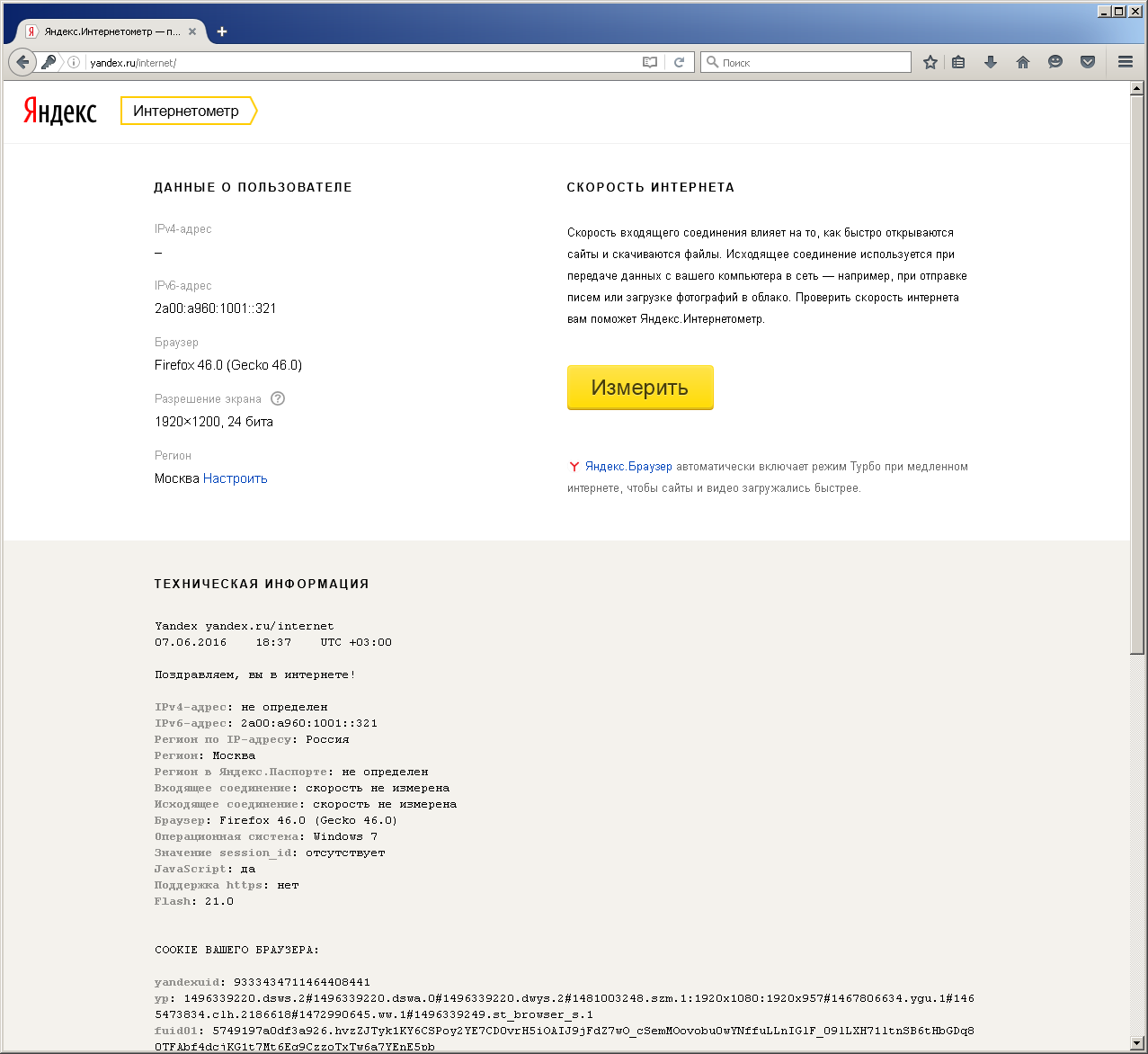Click the browser Back arrow button
Screen dimensions: 1148x1054
[x=22, y=62]
